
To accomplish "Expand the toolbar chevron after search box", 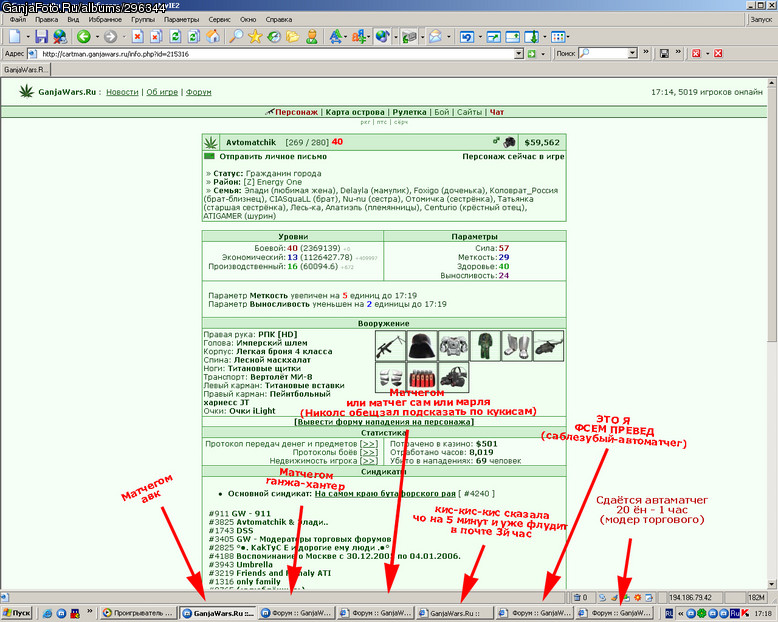I will pos(646,52).
